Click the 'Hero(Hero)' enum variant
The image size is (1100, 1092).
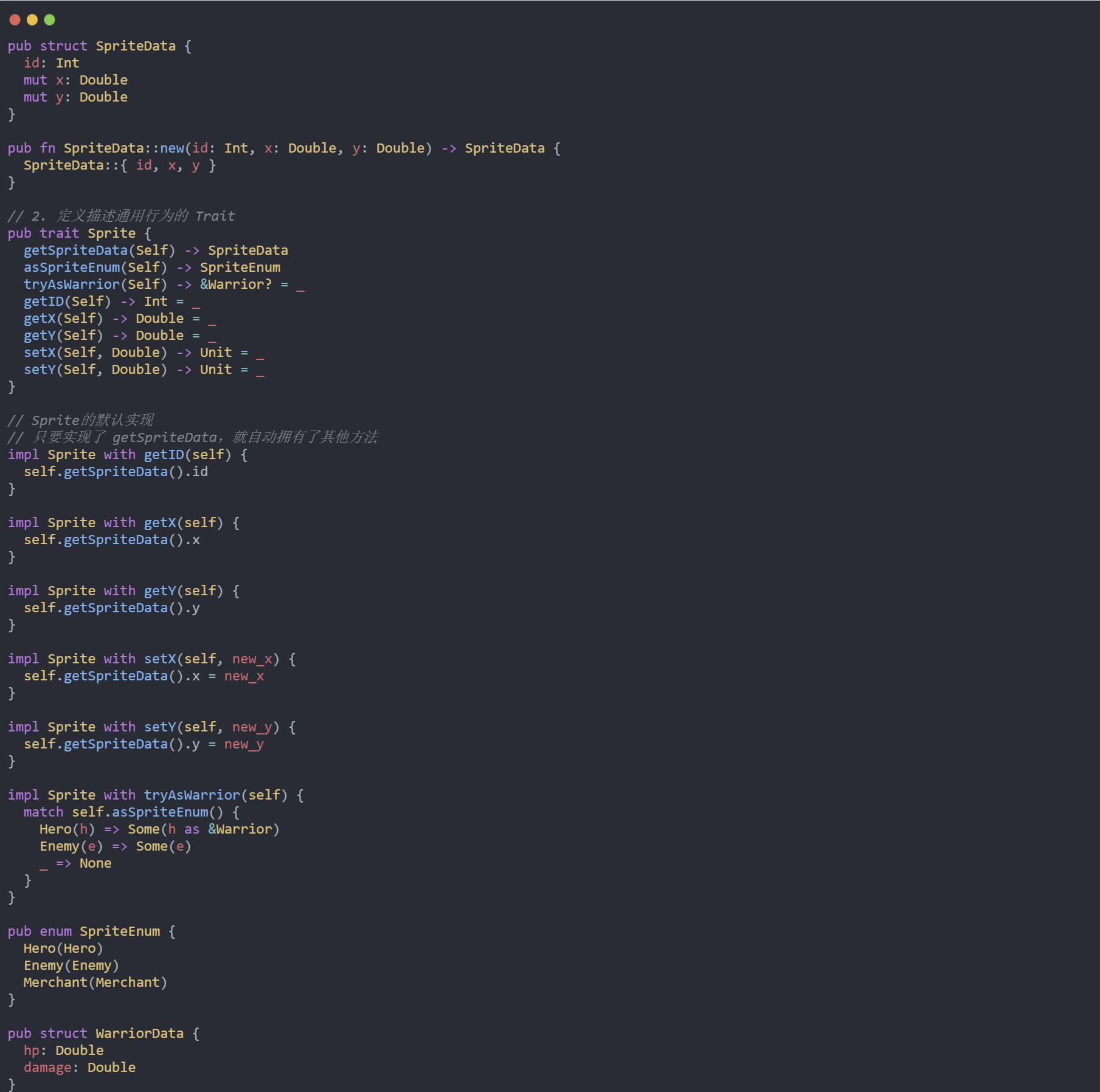[63, 949]
